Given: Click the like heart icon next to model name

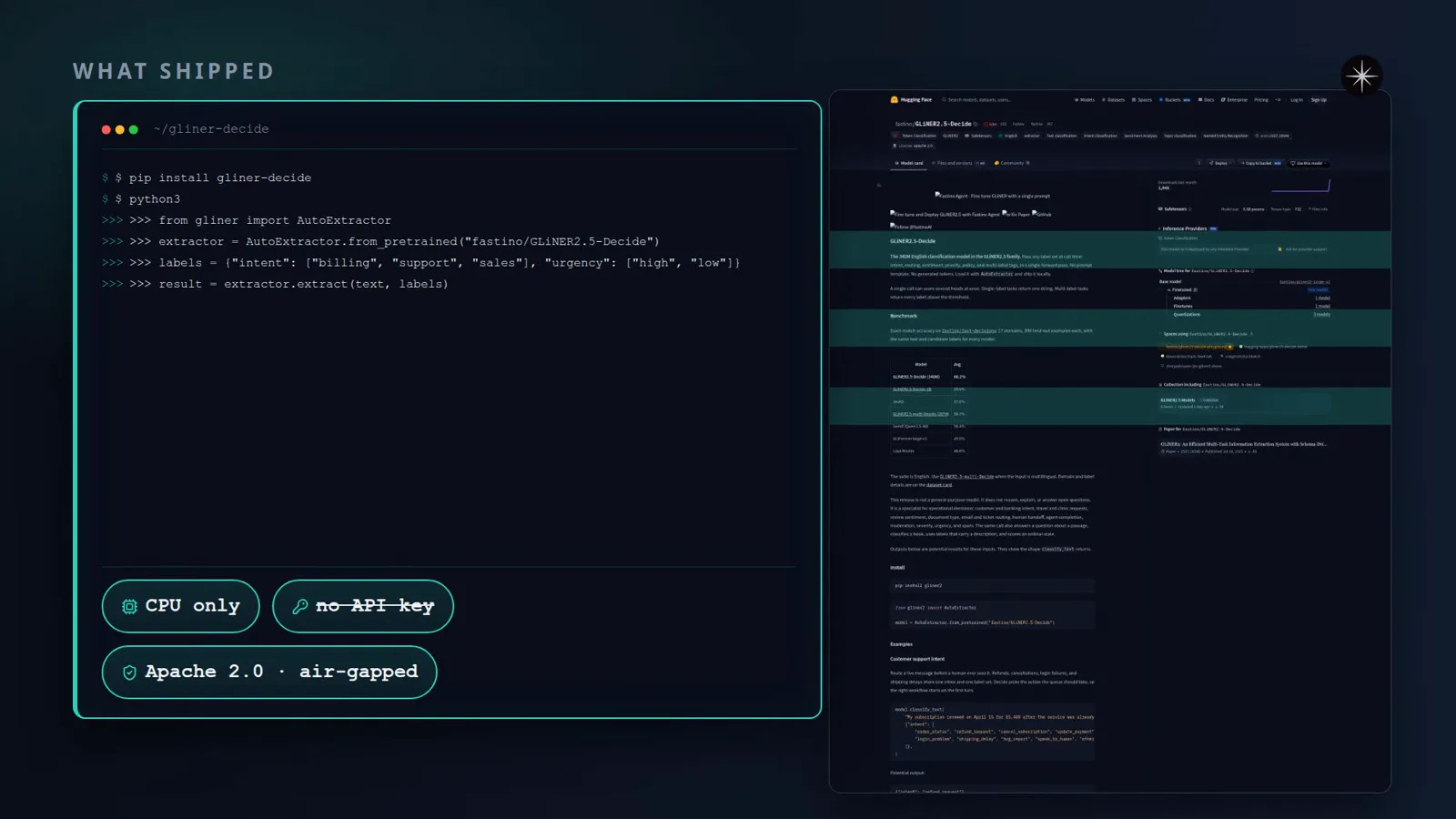Looking at the screenshot, I should pyautogui.click(x=986, y=124).
